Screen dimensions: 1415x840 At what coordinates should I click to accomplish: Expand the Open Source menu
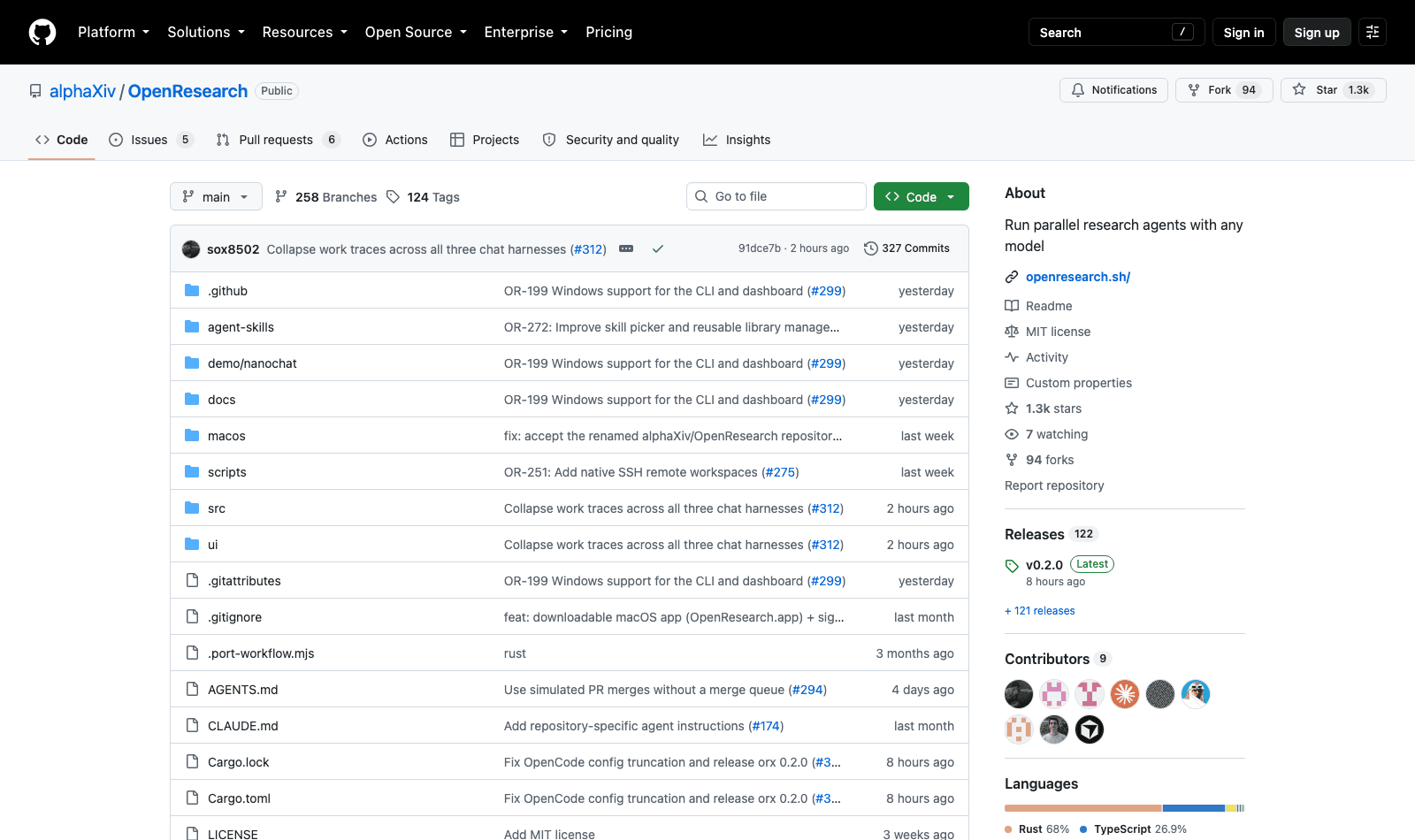point(416,32)
